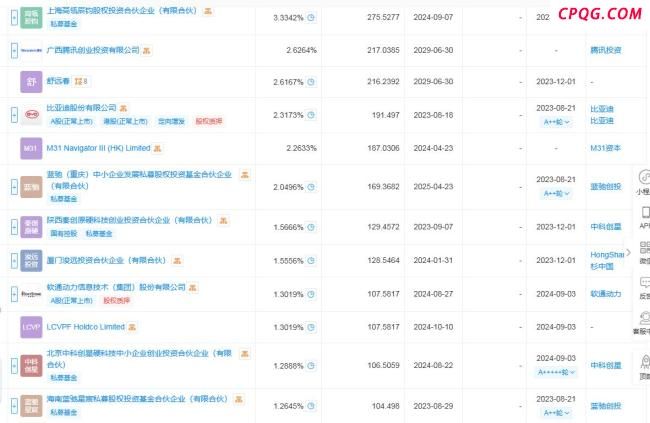Expand the 比亚迪股份有限公司 row
The width and height of the screenshot is (650, 423).
pyautogui.click(x=14, y=115)
